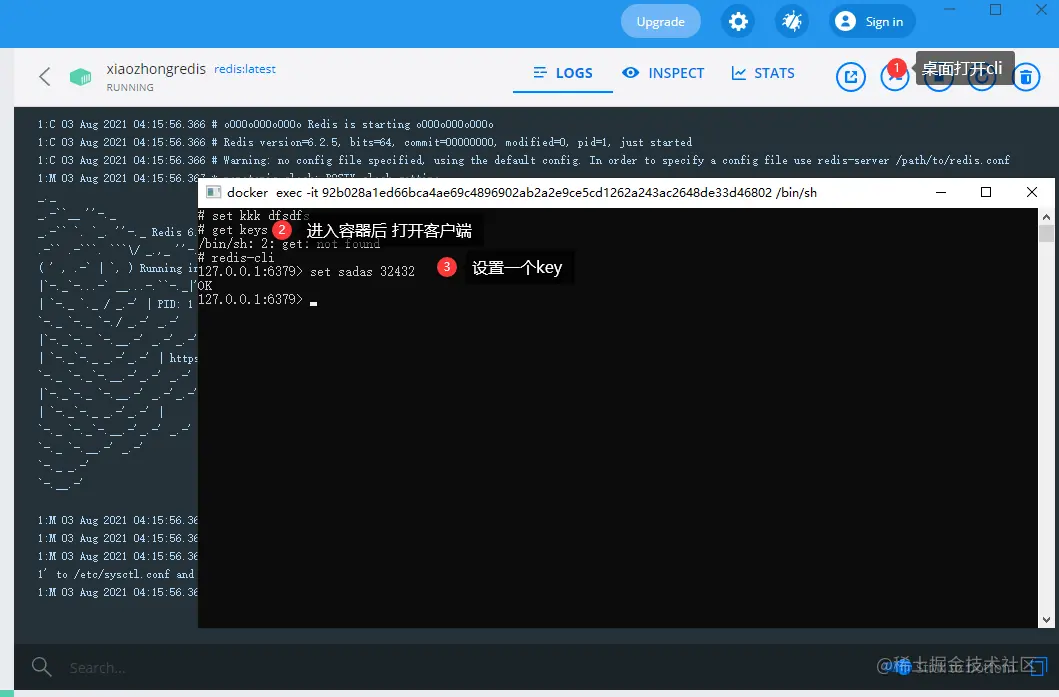Click the 'RUNNING' status text

pos(130,87)
